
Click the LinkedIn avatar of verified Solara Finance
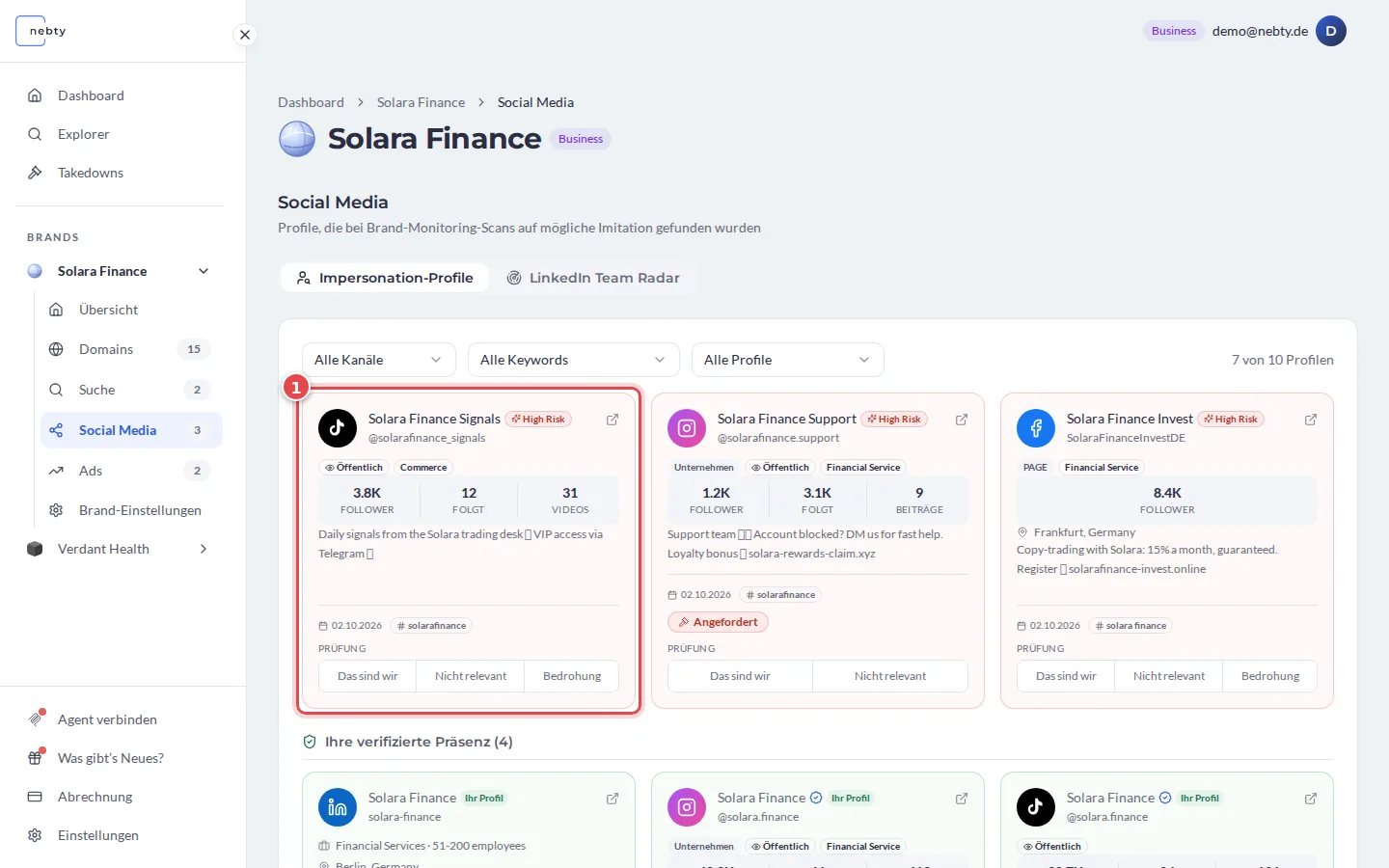pos(338,807)
